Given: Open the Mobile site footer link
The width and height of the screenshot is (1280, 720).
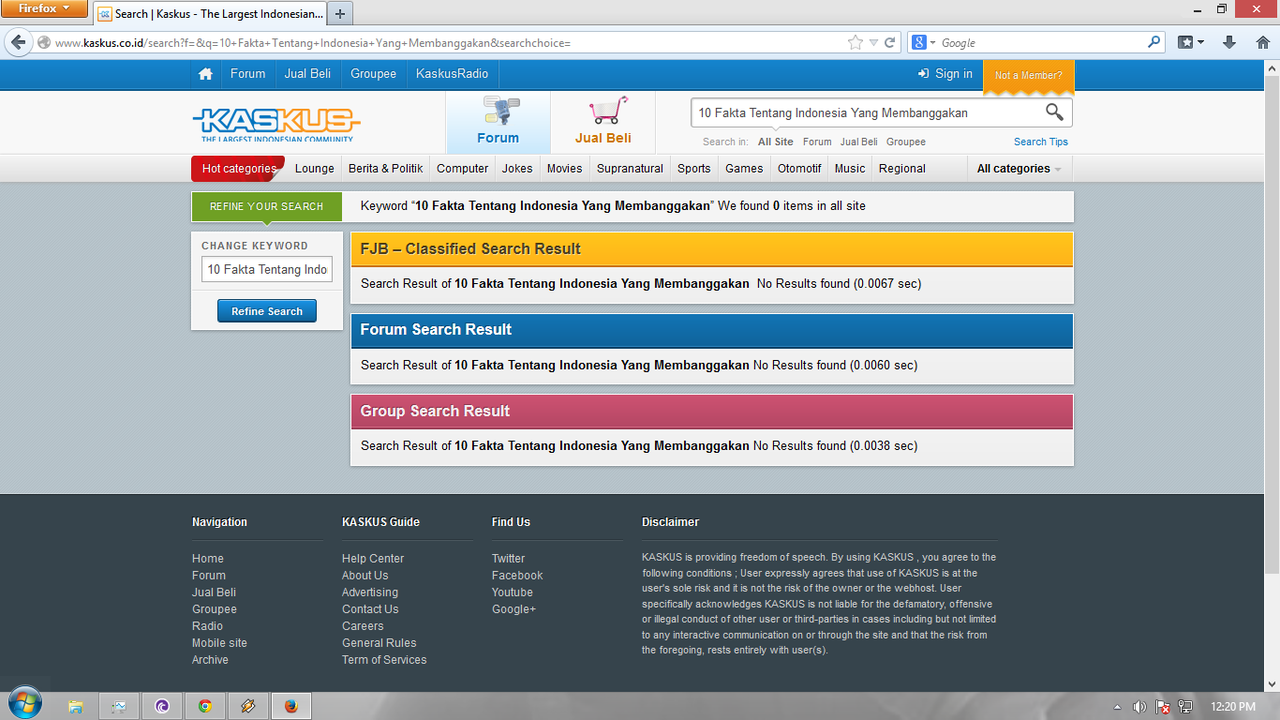Looking at the screenshot, I should click(219, 643).
